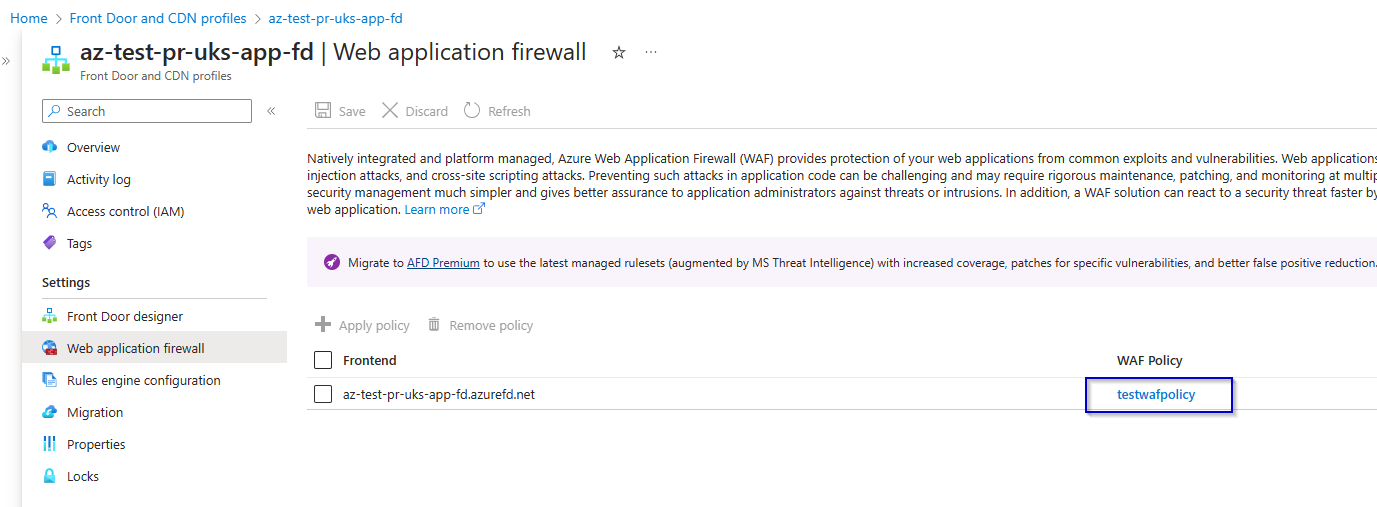Tick the select-all checkbox beside Frontend header
This screenshot has width=1377, height=507.
pyautogui.click(x=323, y=360)
